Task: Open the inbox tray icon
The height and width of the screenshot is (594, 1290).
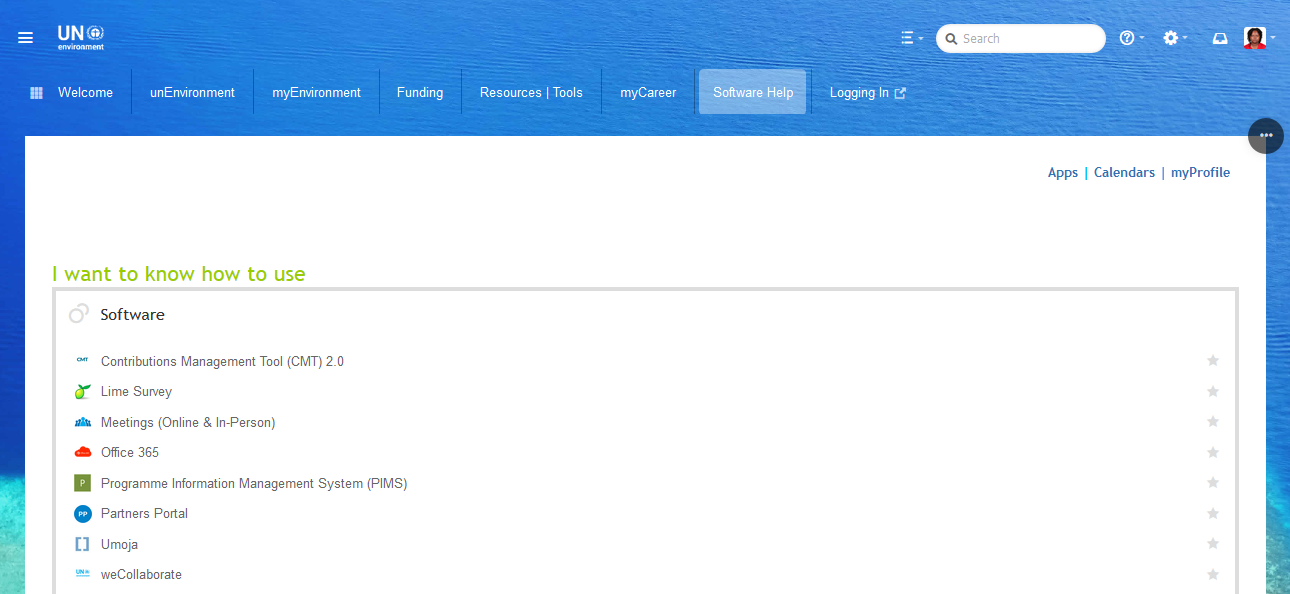Action: 1219,38
